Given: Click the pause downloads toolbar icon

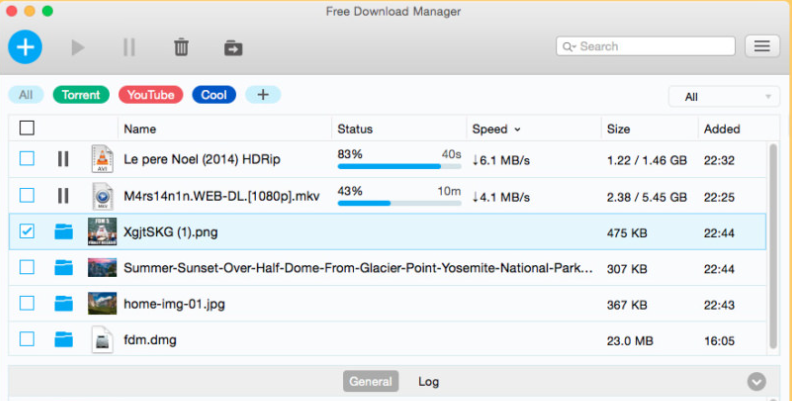Looking at the screenshot, I should pyautogui.click(x=129, y=47).
